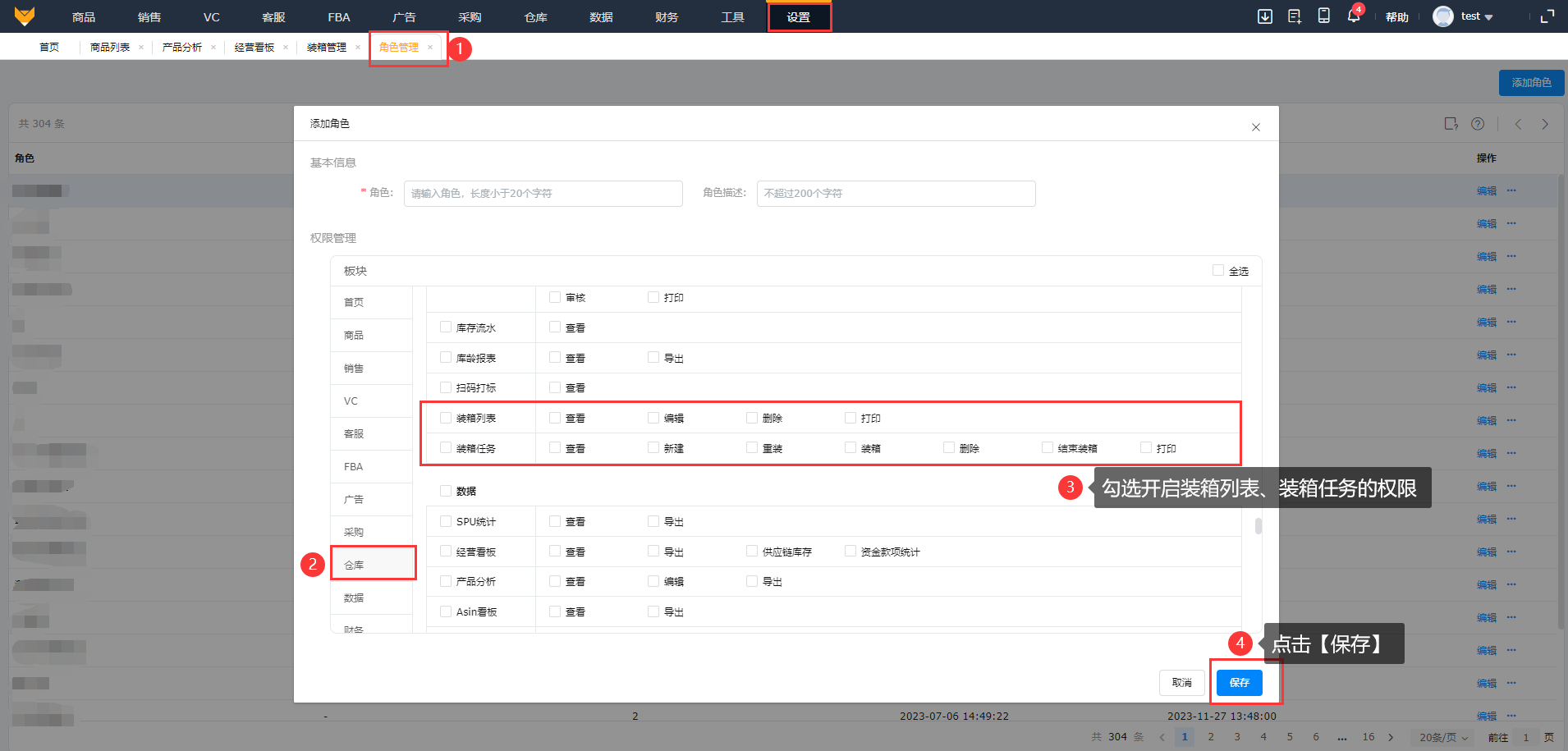Select the 客服 module in the dialog sidebar

click(373, 433)
